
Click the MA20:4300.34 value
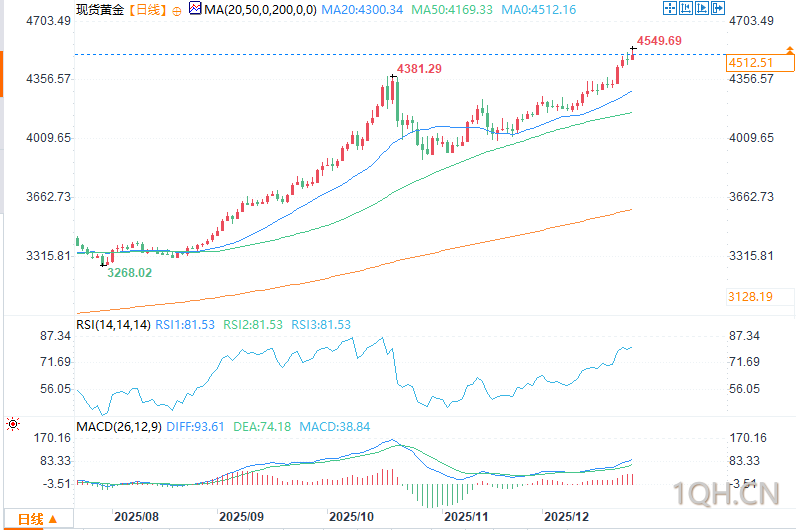[362, 10]
